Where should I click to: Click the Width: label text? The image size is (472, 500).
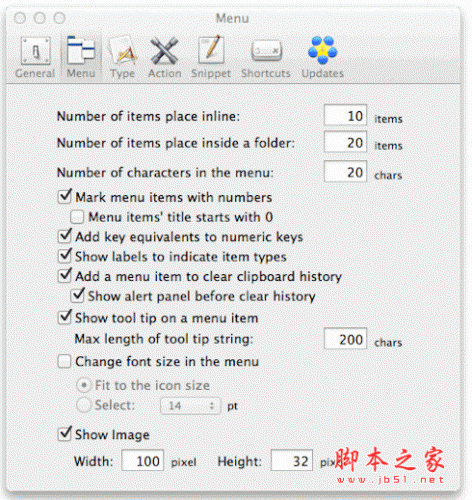[x=94, y=462]
